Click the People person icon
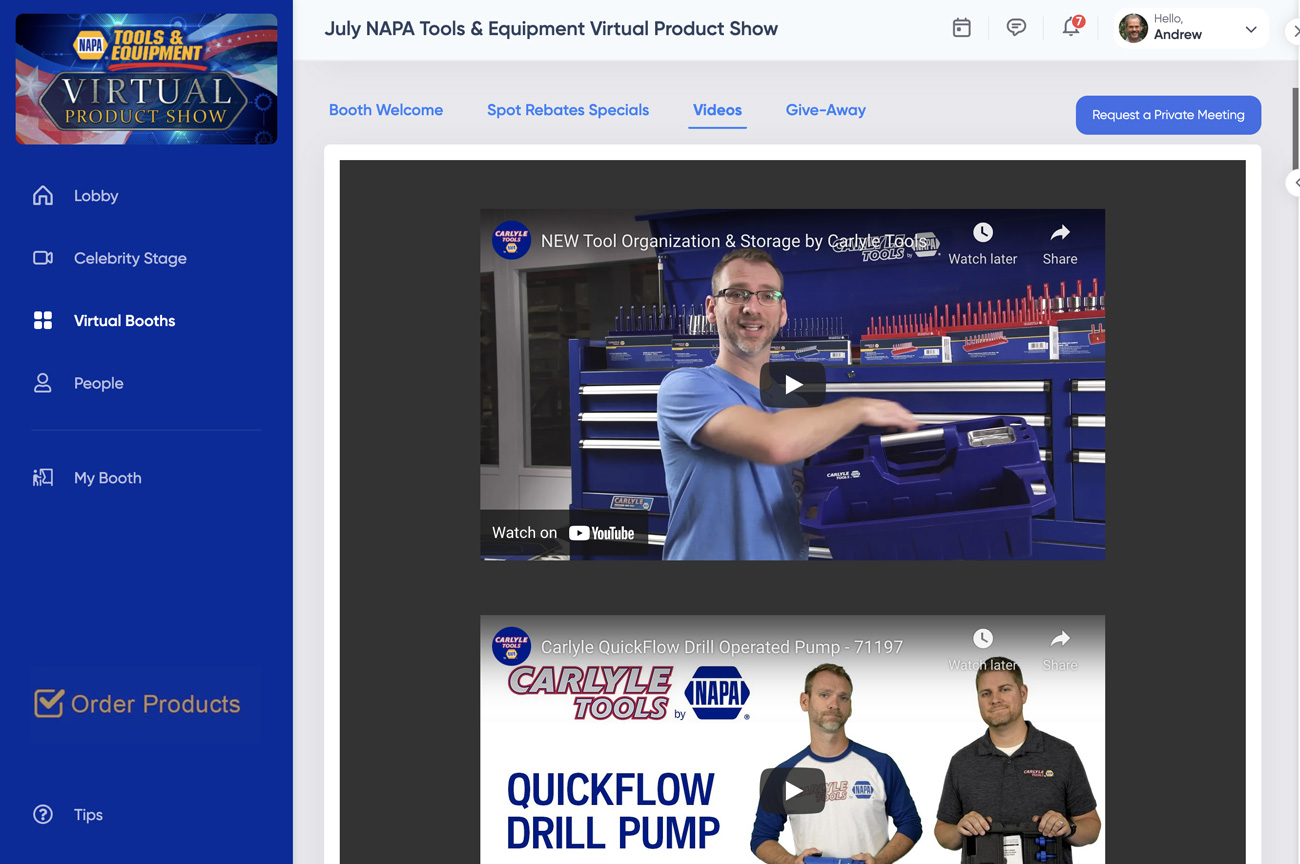The width and height of the screenshot is (1300, 864). pos(43,383)
